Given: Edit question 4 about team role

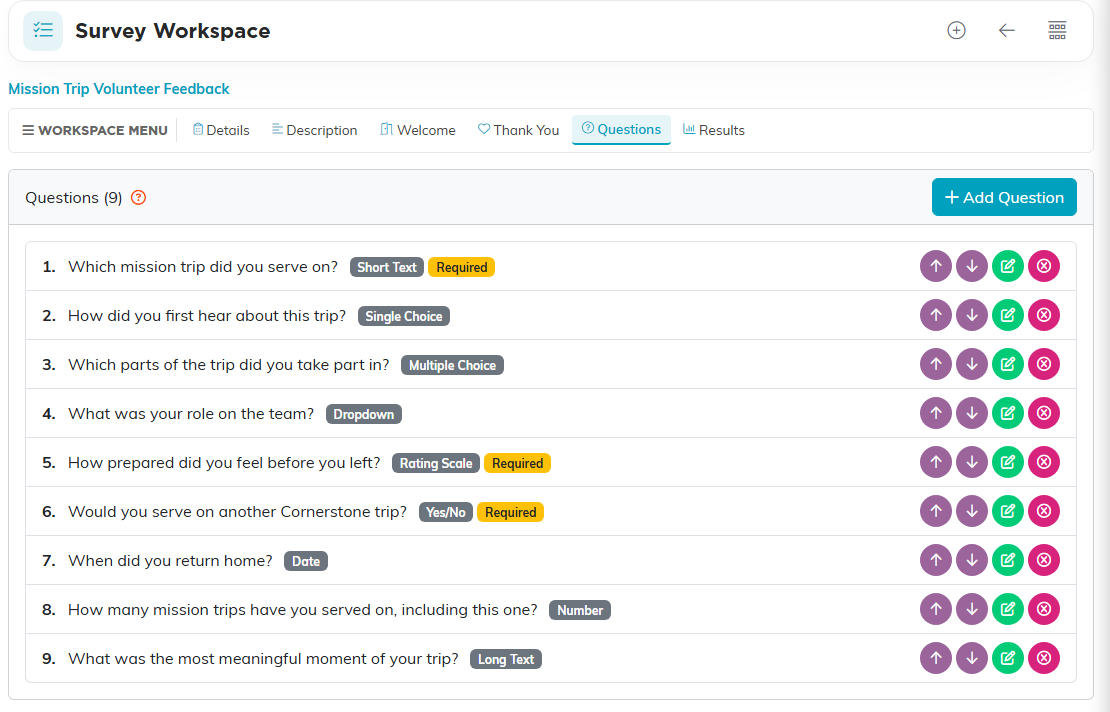Looking at the screenshot, I should click(x=1008, y=413).
